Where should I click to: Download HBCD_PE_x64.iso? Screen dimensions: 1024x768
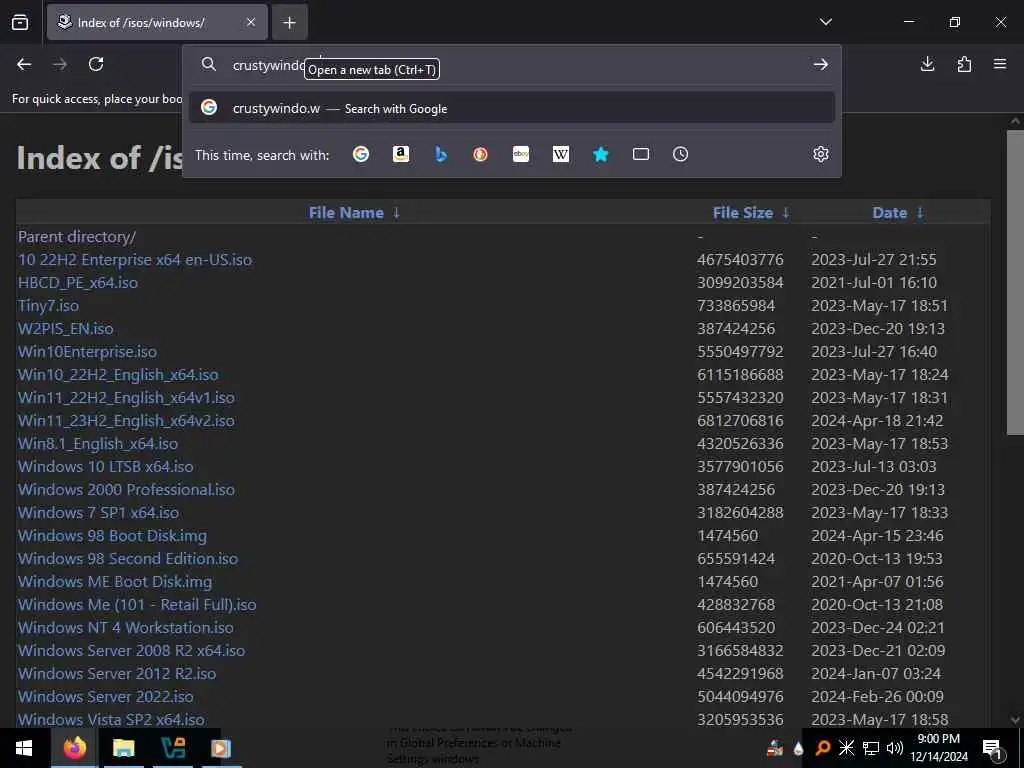(78, 282)
